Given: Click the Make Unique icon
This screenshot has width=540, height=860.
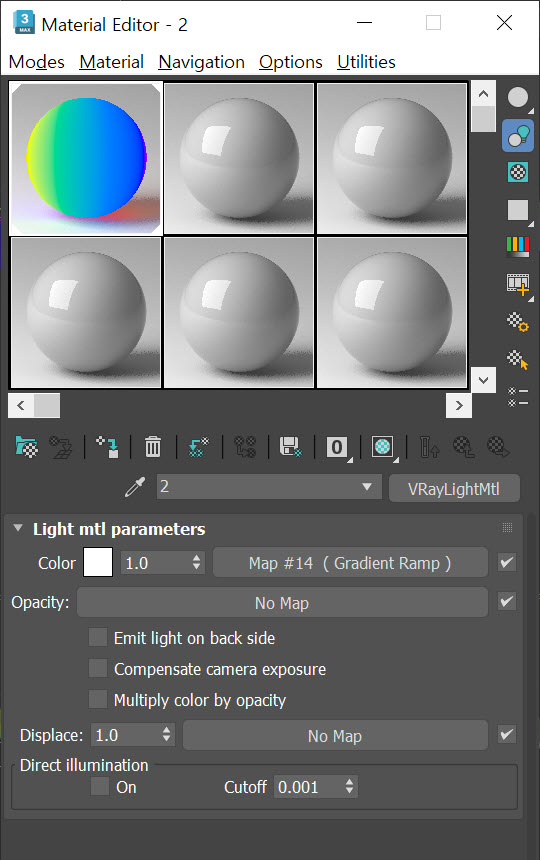Looking at the screenshot, I should [x=245, y=447].
